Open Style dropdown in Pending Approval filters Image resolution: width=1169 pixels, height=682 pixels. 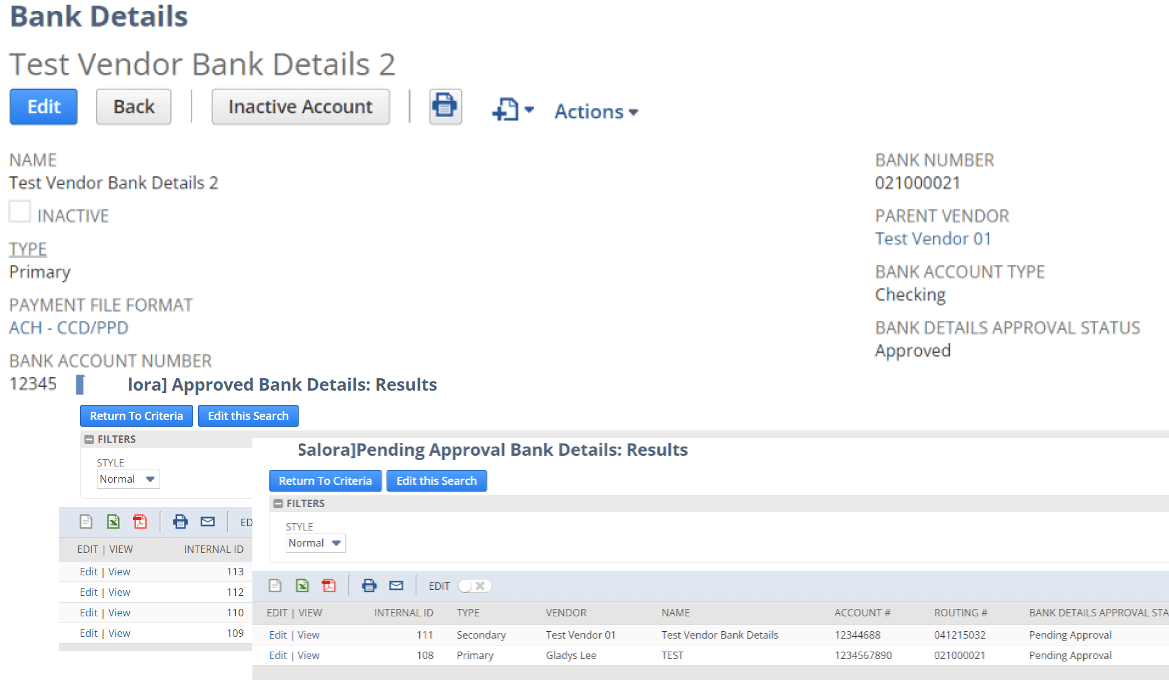315,543
